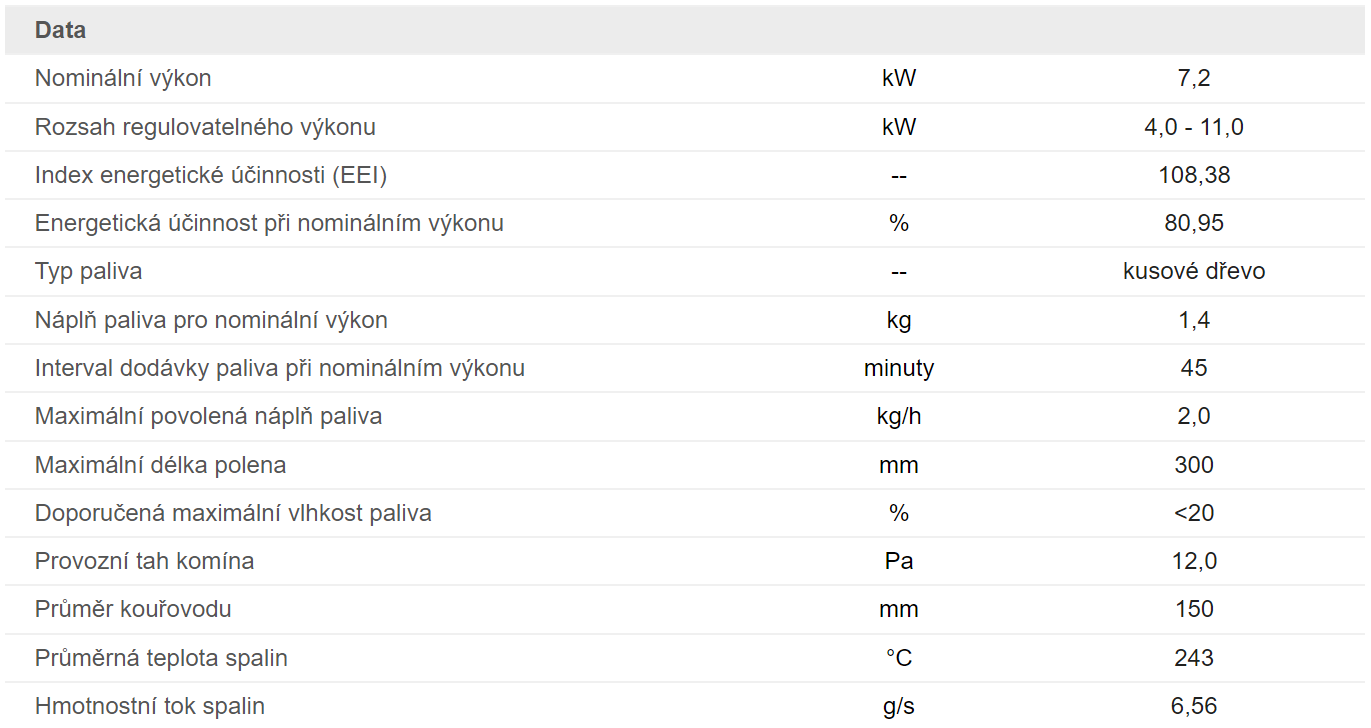Click the kg/h unit cell
This screenshot has height=728, width=1371.
tap(899, 416)
